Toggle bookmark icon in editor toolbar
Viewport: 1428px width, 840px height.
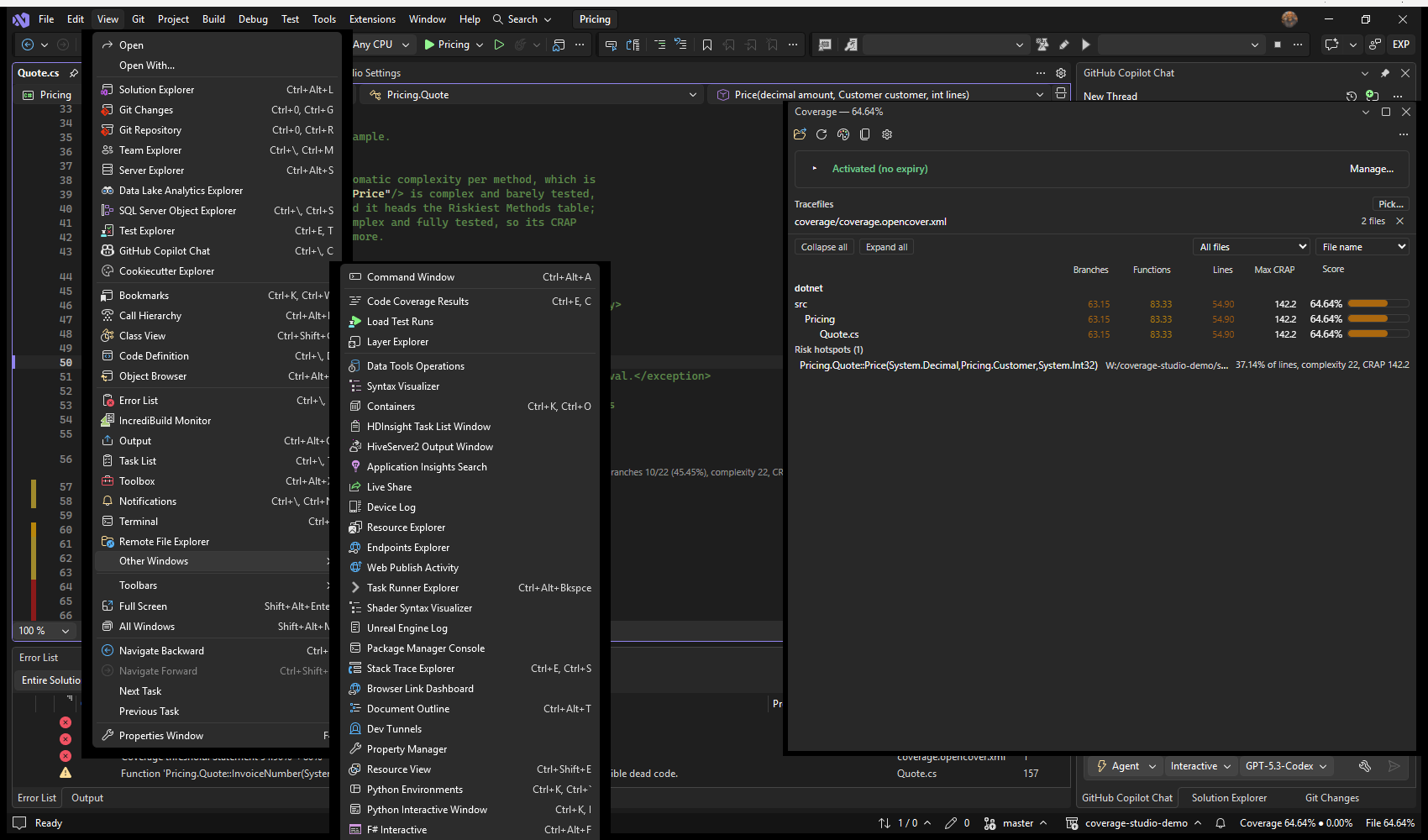707,45
